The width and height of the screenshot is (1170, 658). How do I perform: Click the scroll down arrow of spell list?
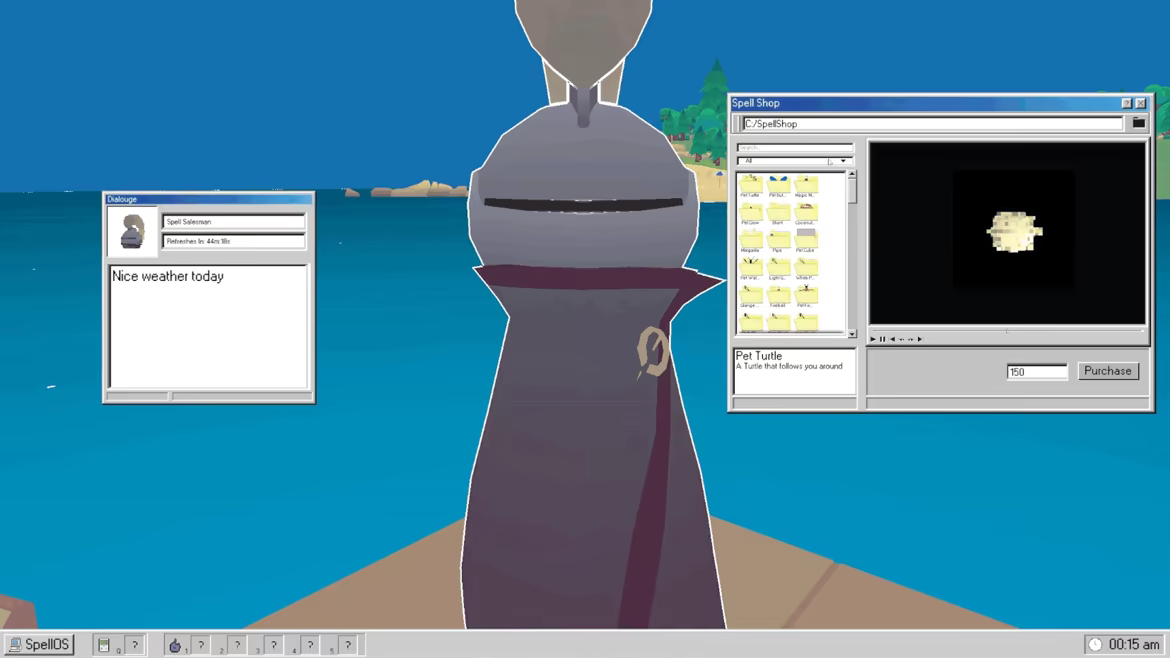[x=852, y=333]
